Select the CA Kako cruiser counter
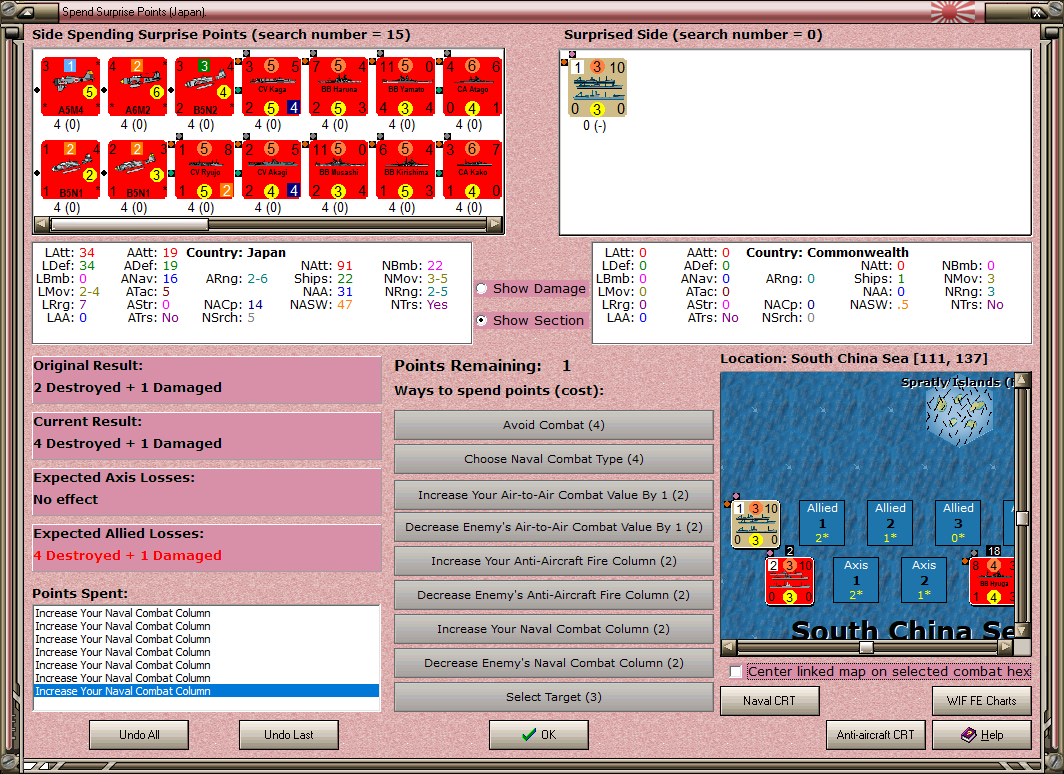1064x774 pixels. [473, 170]
